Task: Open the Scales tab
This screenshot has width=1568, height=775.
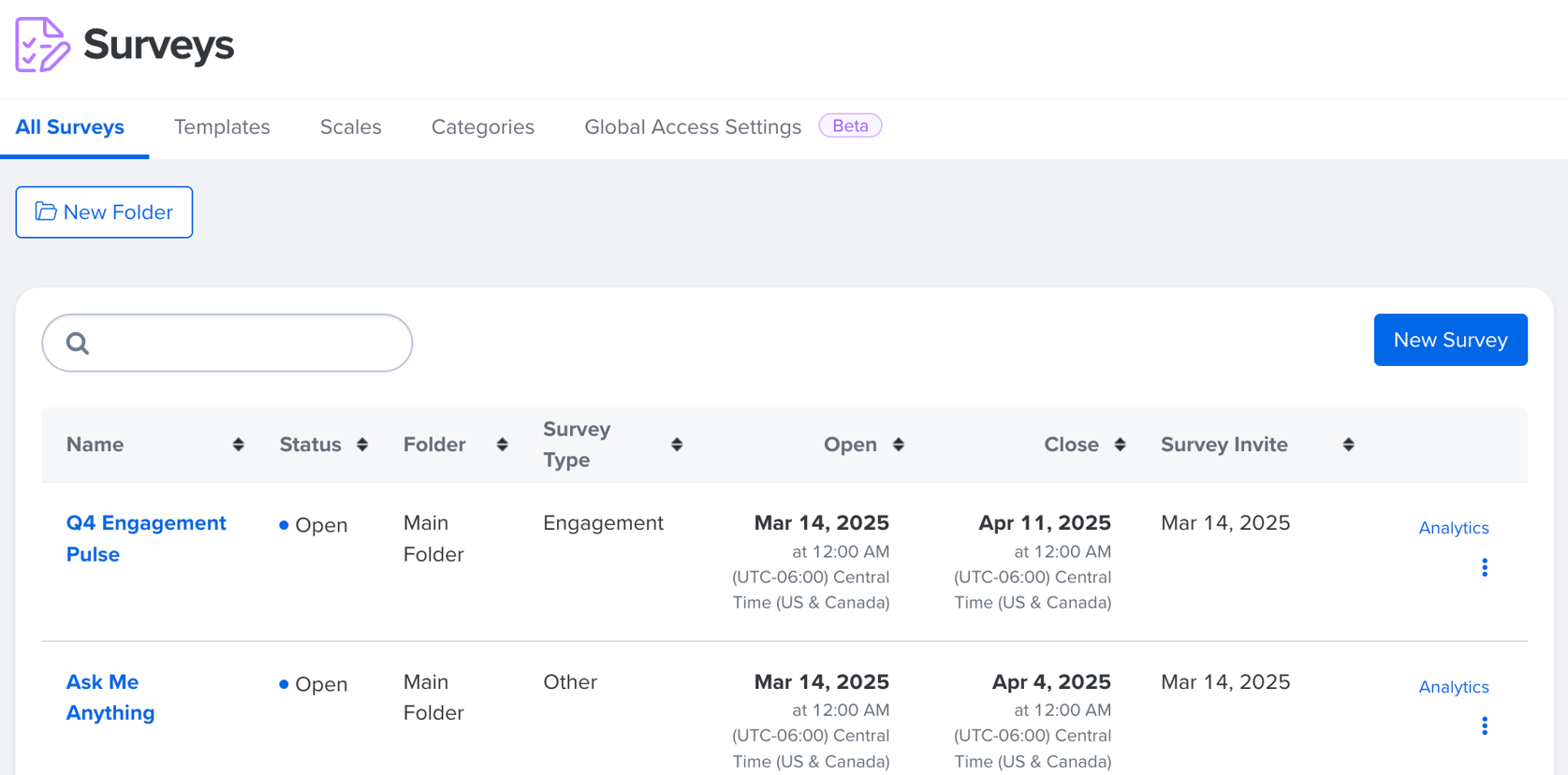Action: point(350,127)
